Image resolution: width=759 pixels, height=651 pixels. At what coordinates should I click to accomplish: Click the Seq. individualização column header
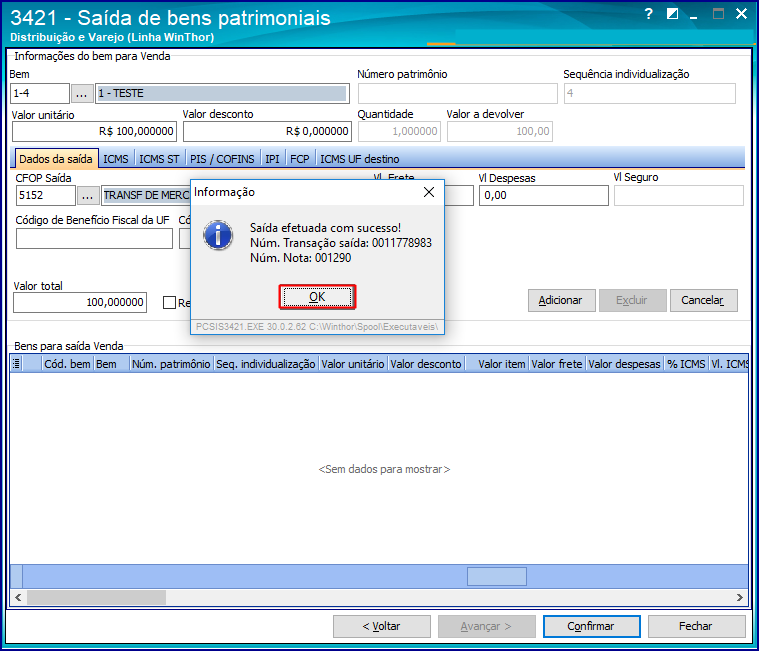pos(266,364)
